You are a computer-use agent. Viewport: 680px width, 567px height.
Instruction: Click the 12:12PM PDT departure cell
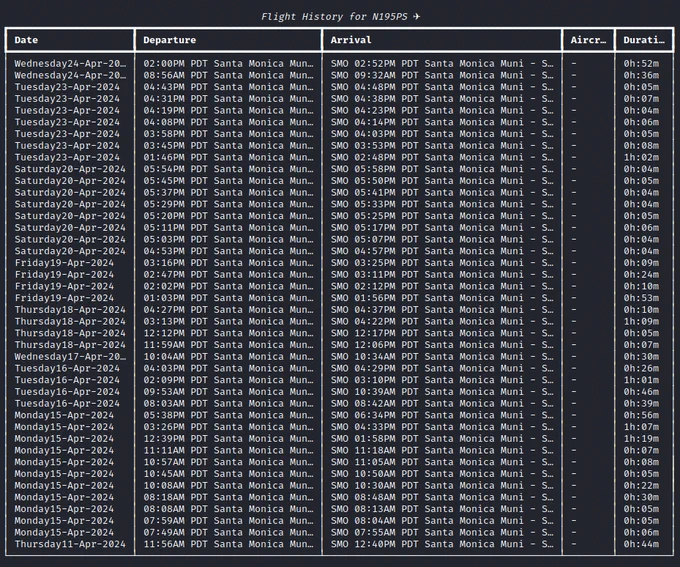(228, 333)
